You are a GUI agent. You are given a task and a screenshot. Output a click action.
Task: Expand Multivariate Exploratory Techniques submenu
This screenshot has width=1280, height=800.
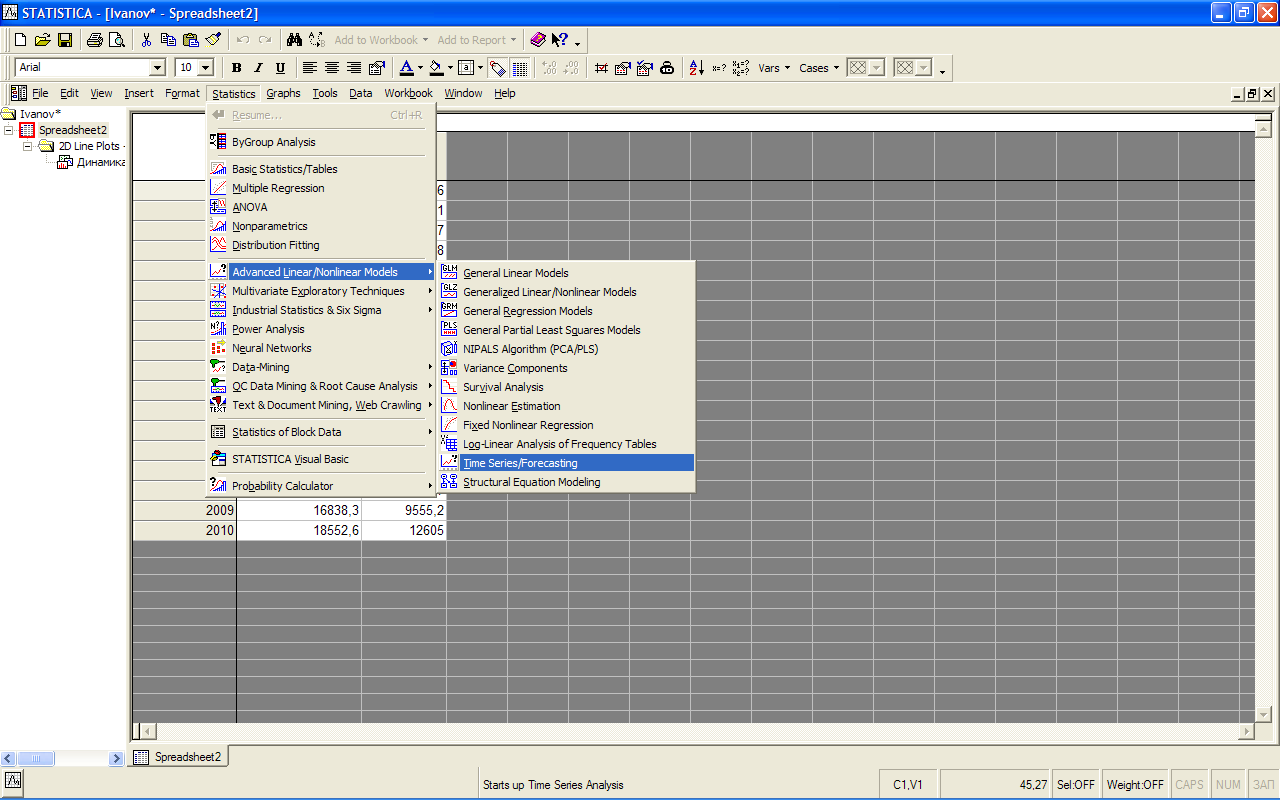(x=321, y=291)
